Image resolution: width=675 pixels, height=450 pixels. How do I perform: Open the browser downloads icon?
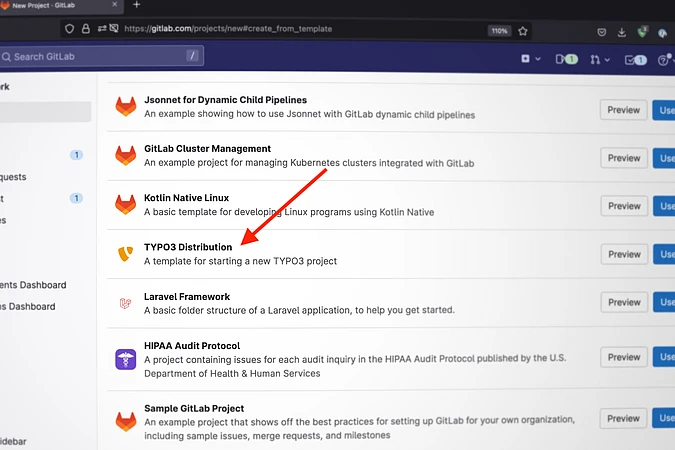(620, 32)
